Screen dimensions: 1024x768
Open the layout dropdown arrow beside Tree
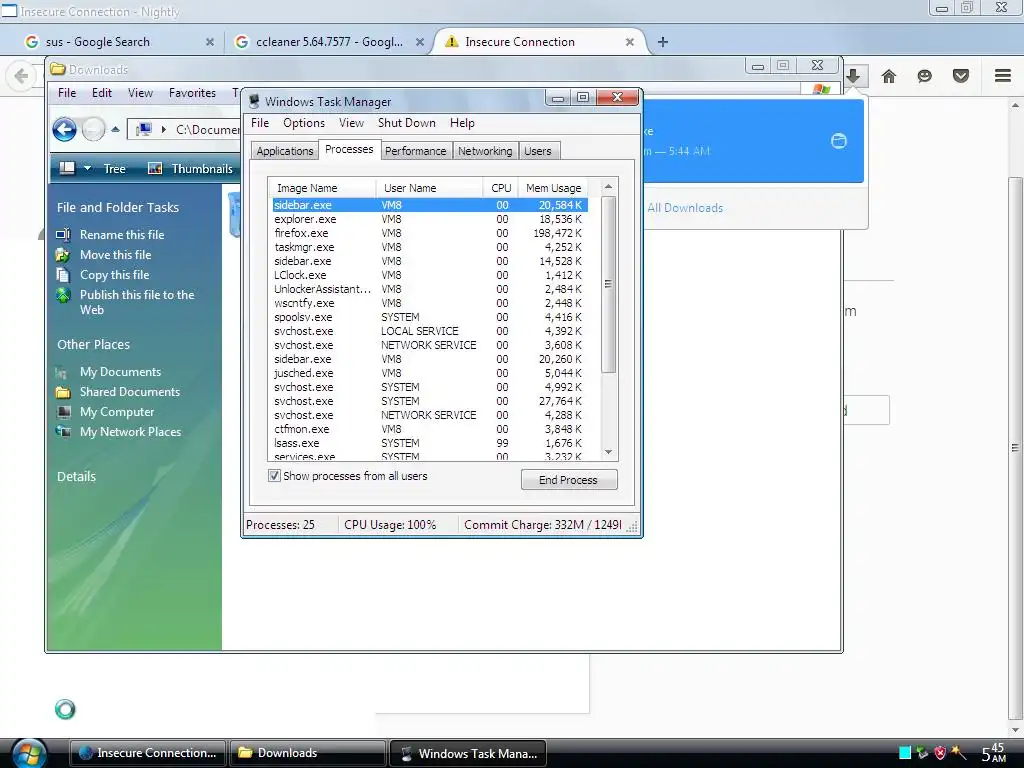[88, 168]
